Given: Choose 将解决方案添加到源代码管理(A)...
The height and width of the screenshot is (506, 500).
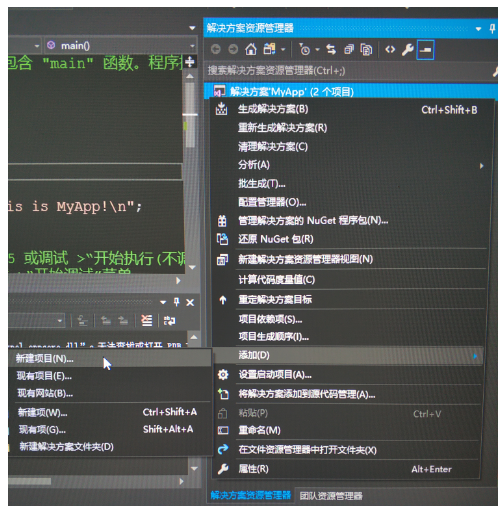Looking at the screenshot, I should (348, 394).
